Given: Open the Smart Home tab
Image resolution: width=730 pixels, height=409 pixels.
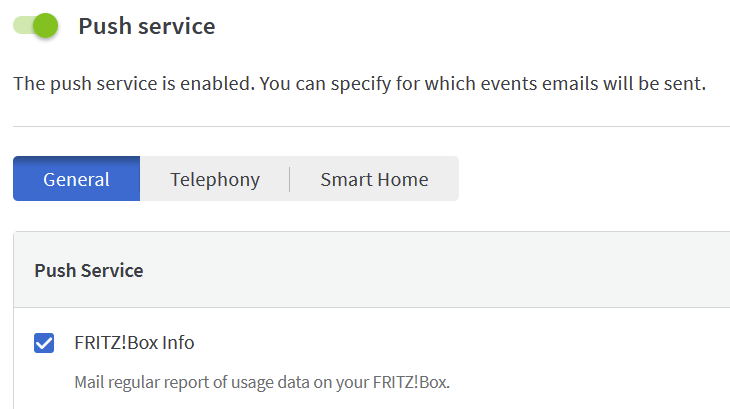Looking at the screenshot, I should [374, 180].
